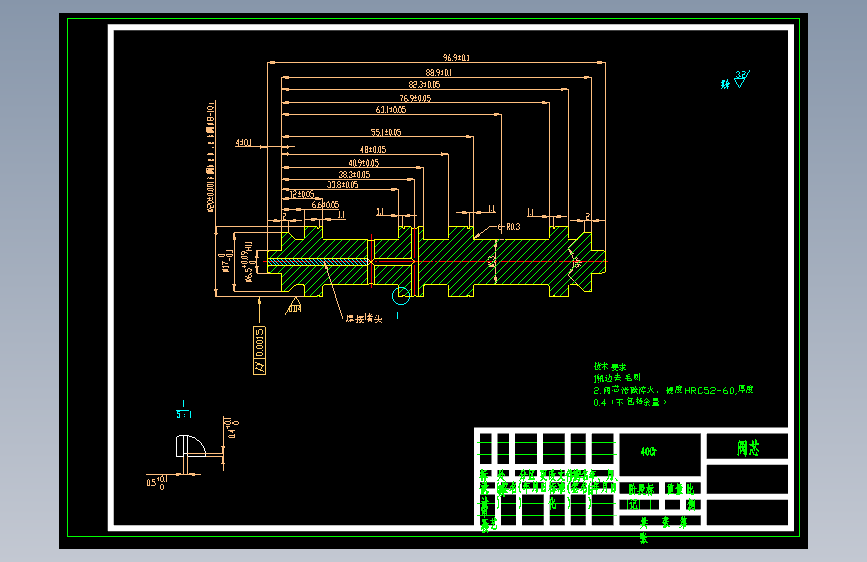Screen dimensions: 867x562
Task: Select the 0.4 dimension in detail view
Action: pos(232,428)
